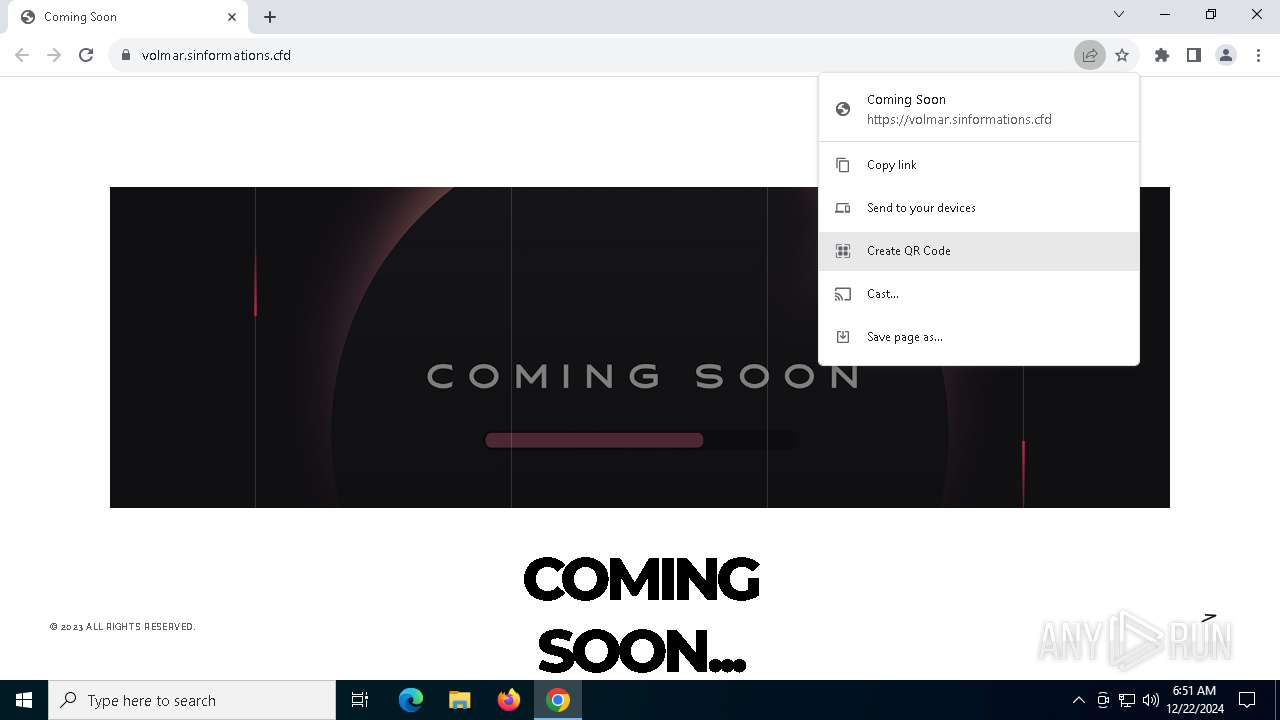Click the 2023 All Rights Reserved footer text
Image resolution: width=1280 pixels, height=720 pixels.
pyautogui.click(x=122, y=627)
